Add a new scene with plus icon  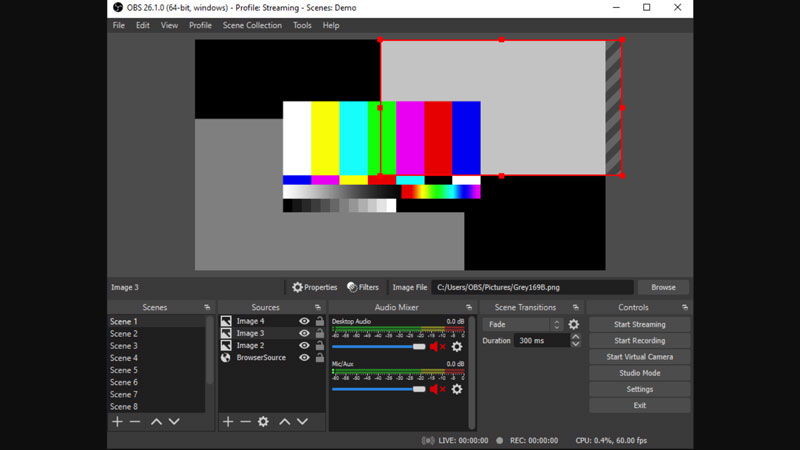tap(117, 422)
